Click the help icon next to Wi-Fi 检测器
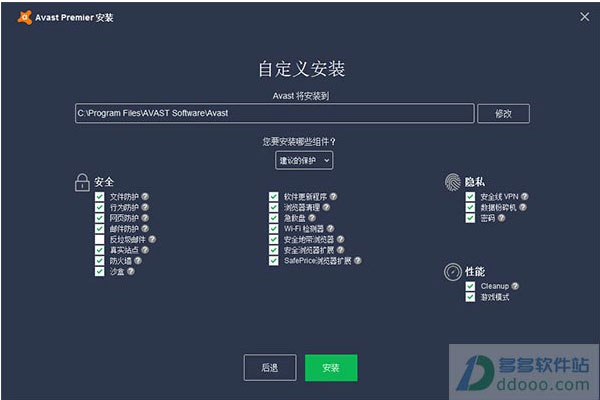Image resolution: width=600 pixels, height=400 pixels. pyautogui.click(x=330, y=229)
